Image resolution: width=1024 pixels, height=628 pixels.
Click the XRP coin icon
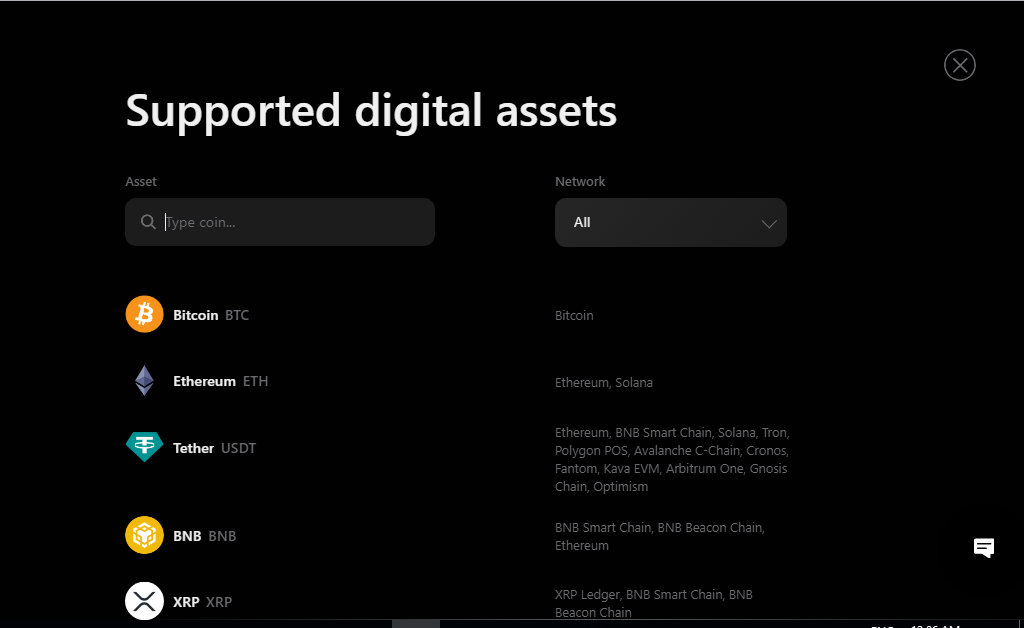[144, 601]
